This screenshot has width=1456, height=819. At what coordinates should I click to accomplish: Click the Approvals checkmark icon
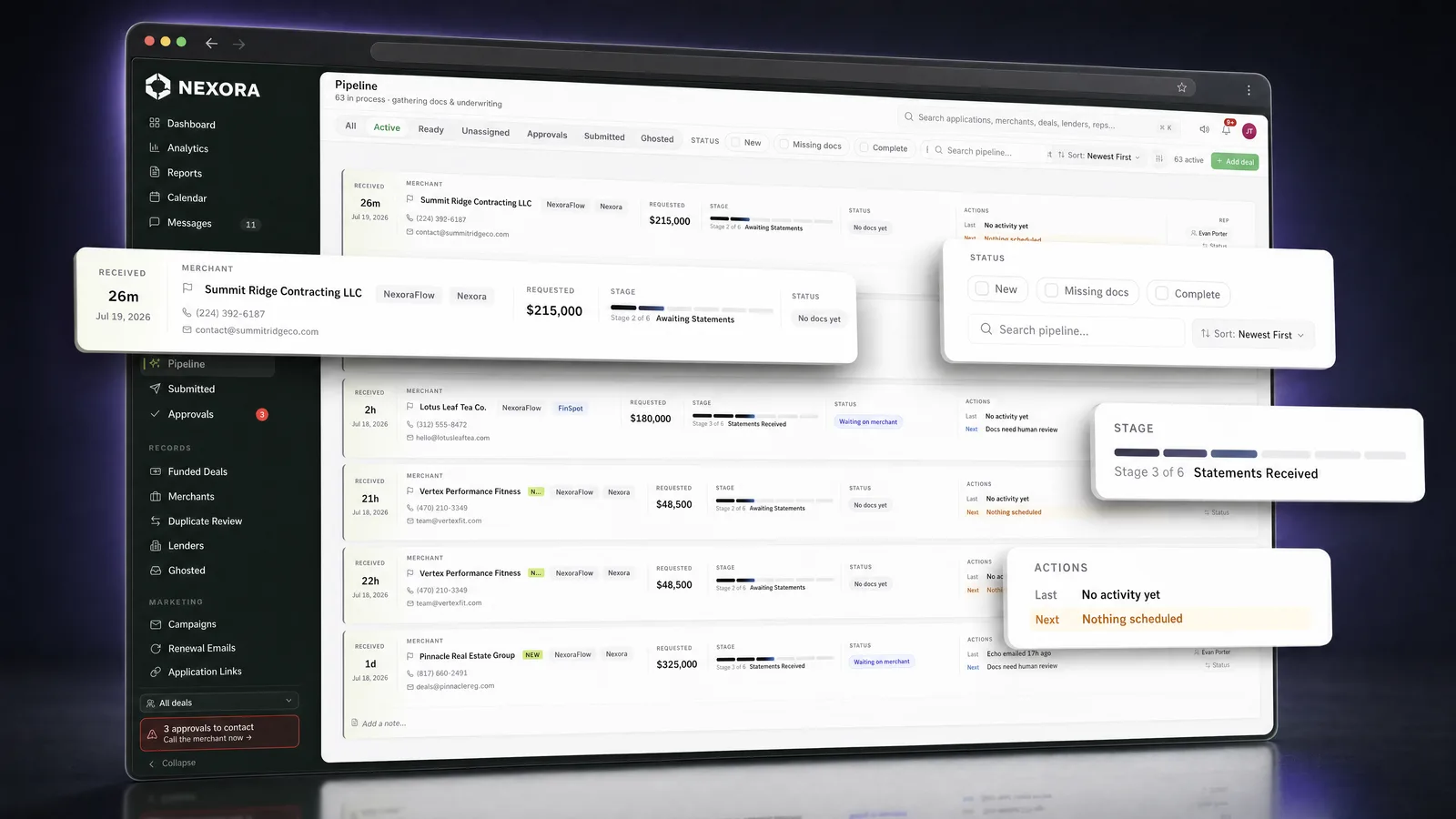[155, 414]
